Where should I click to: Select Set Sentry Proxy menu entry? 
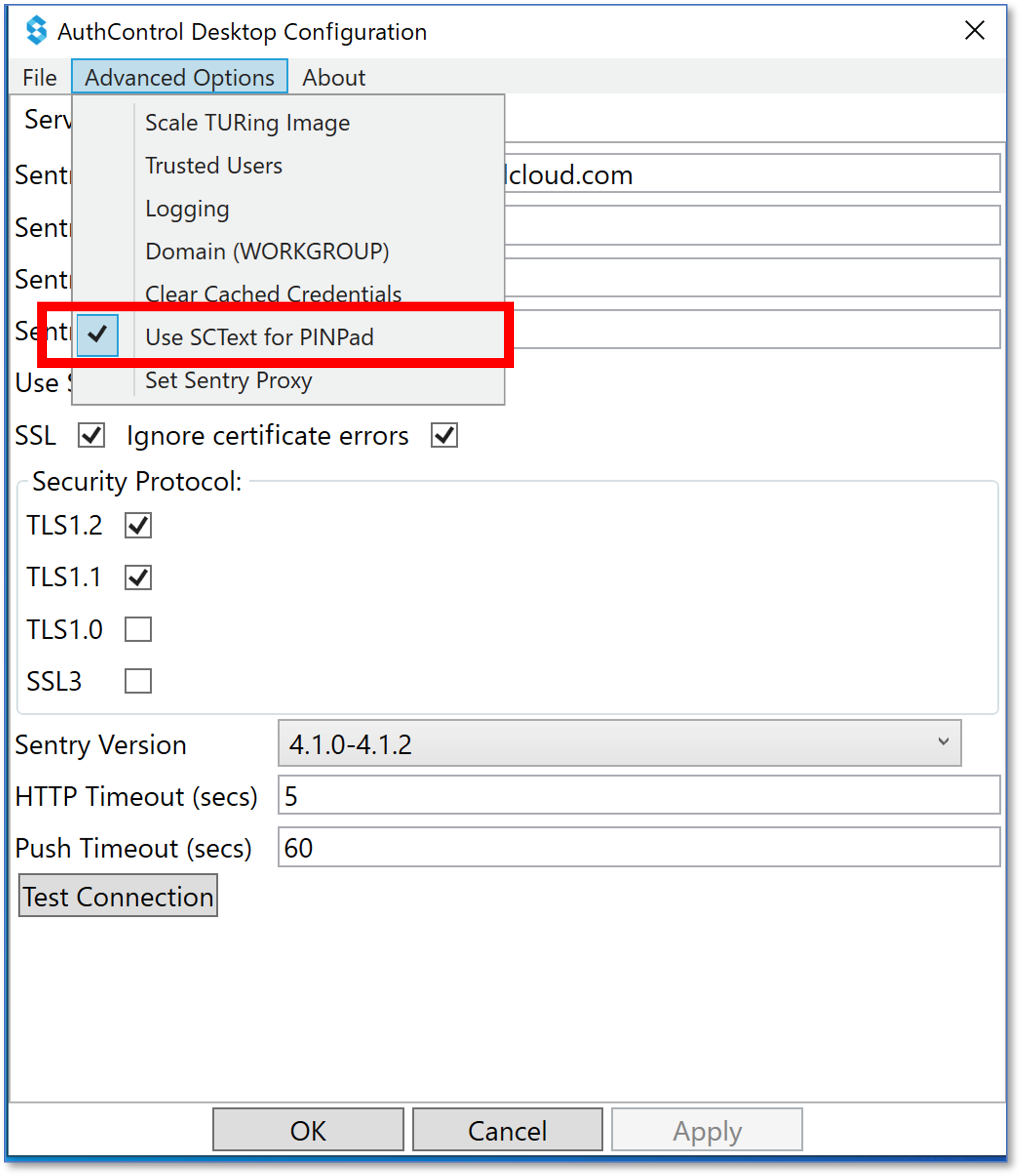point(288,380)
